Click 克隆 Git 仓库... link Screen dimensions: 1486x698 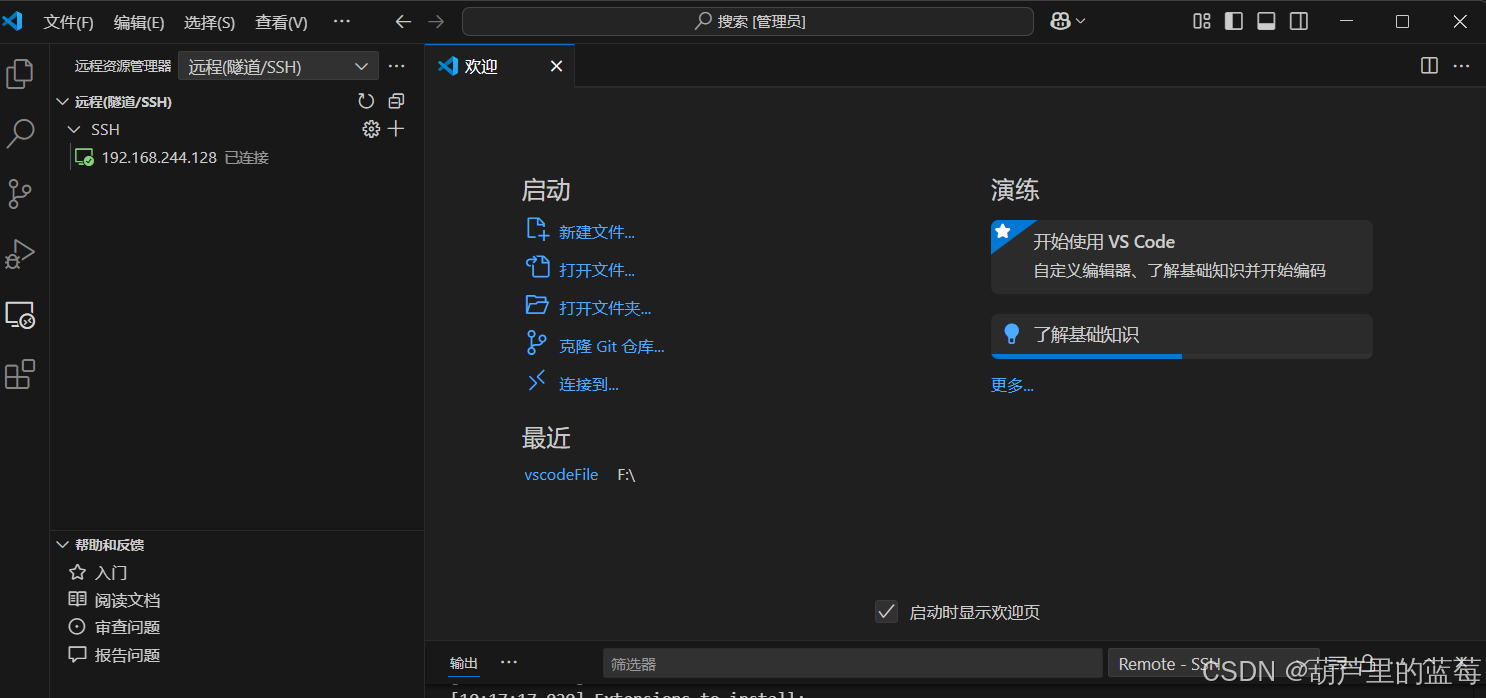[x=612, y=346]
